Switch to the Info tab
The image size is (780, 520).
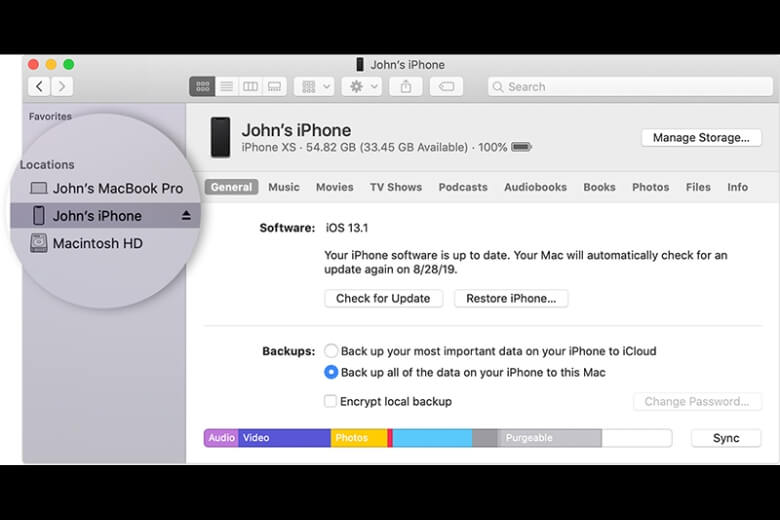coord(738,187)
